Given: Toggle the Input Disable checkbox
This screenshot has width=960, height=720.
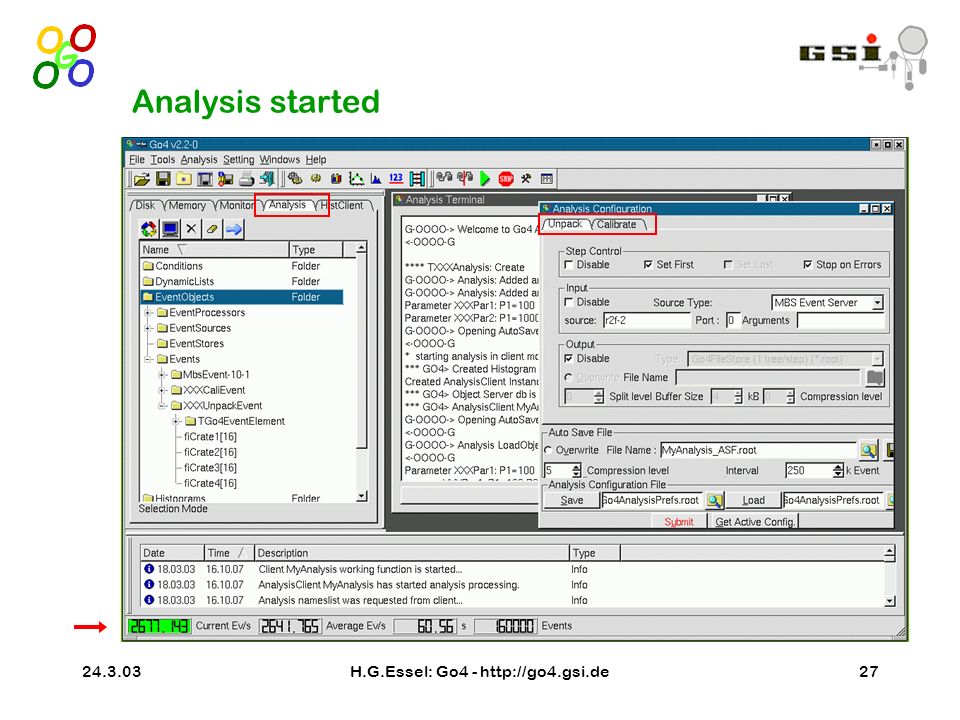Looking at the screenshot, I should [x=569, y=302].
